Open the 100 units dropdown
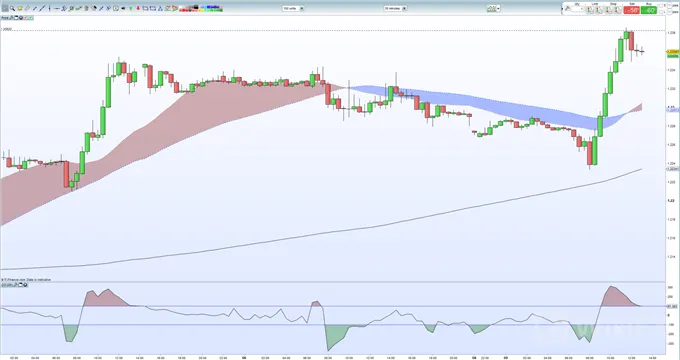The width and height of the screenshot is (680, 360). pyautogui.click(x=294, y=8)
